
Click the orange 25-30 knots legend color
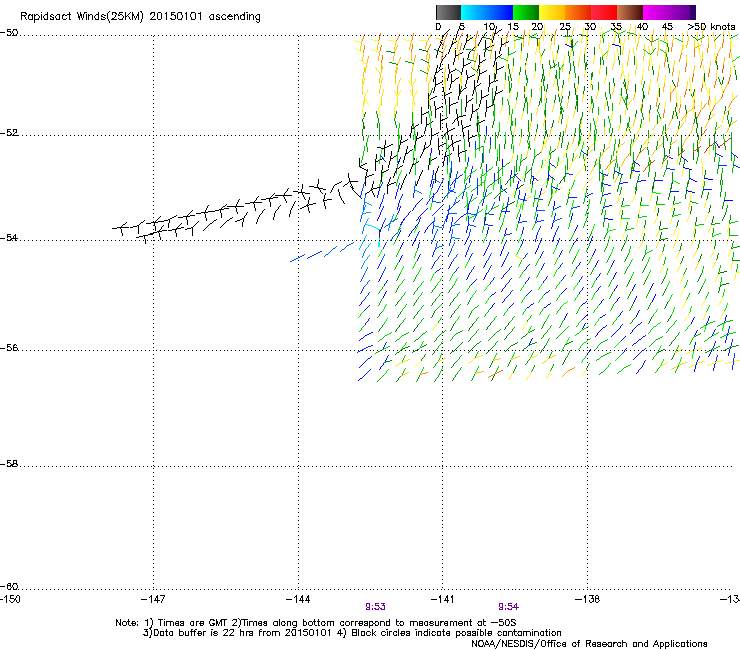pyautogui.click(x=578, y=12)
